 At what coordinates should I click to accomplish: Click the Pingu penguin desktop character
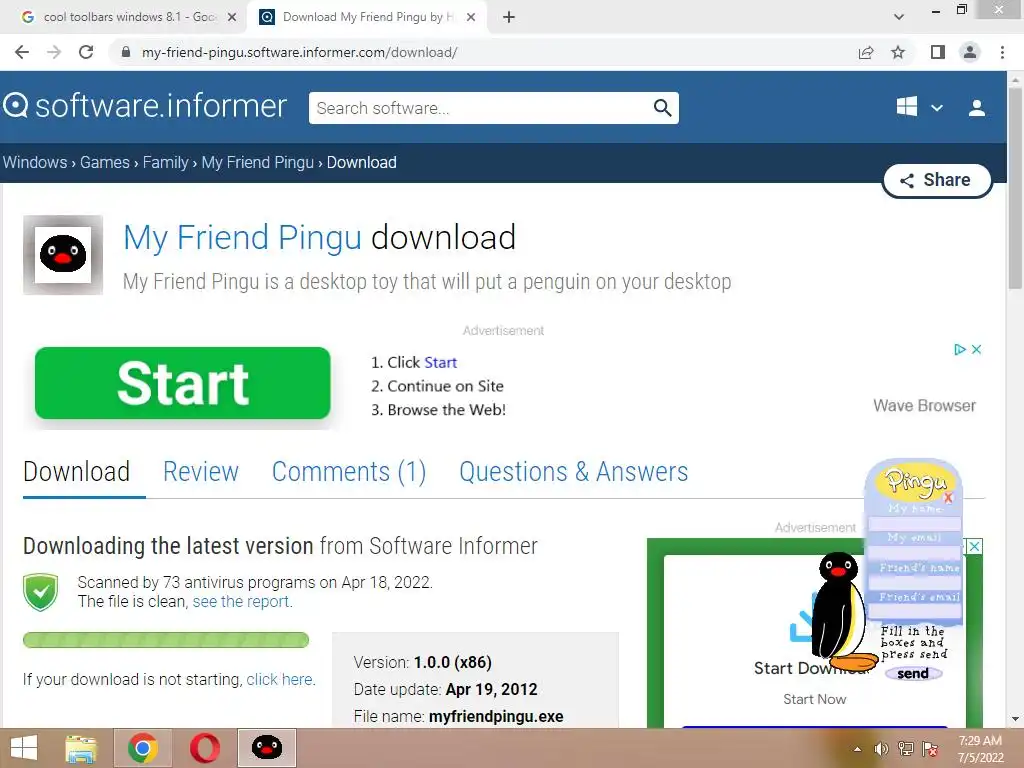841,613
